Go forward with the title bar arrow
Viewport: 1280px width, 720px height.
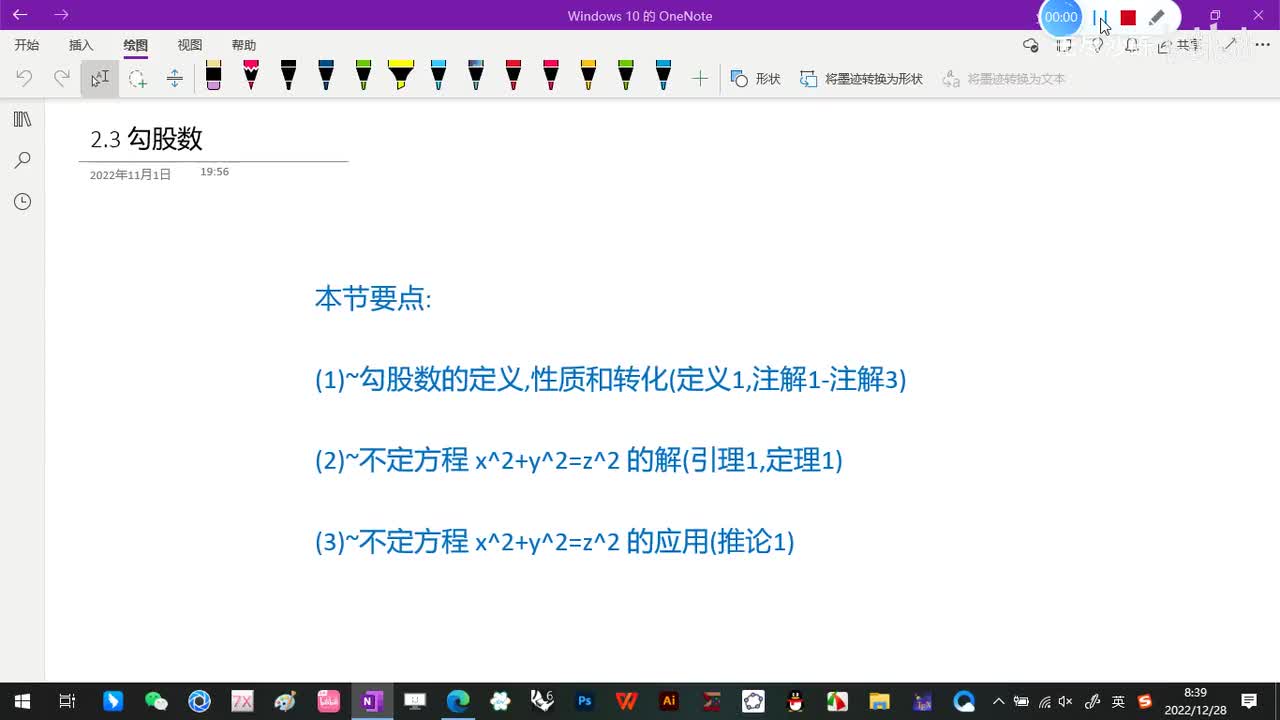pyautogui.click(x=62, y=15)
